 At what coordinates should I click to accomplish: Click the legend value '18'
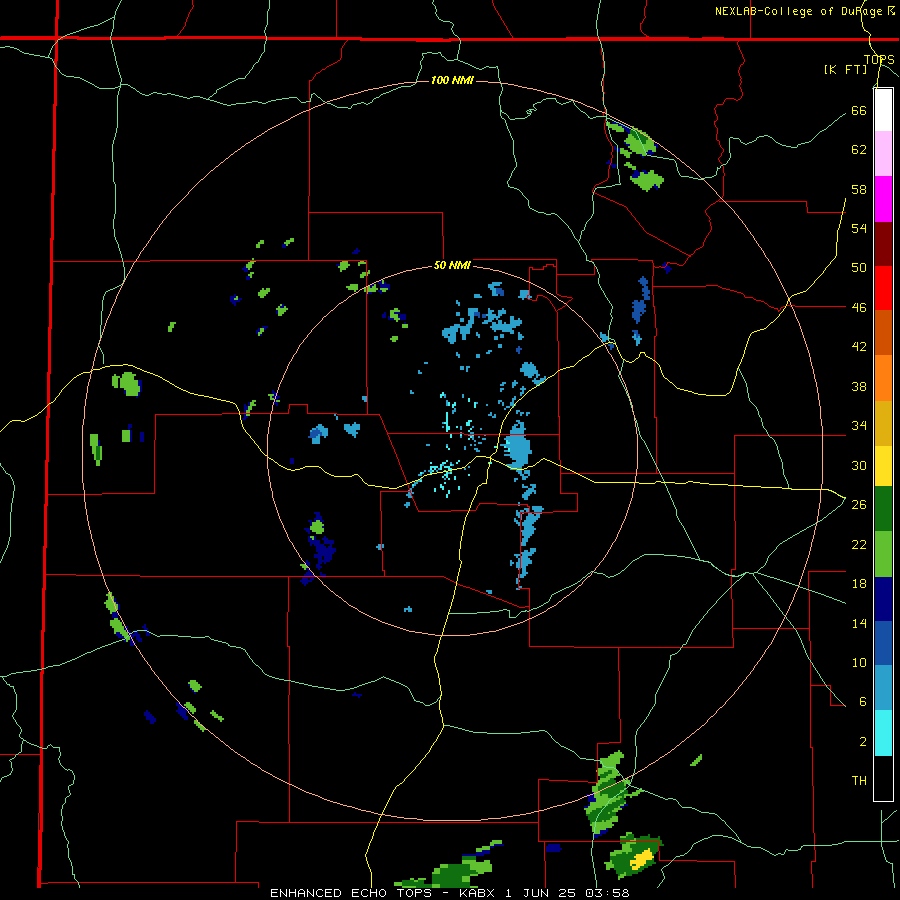(859, 584)
